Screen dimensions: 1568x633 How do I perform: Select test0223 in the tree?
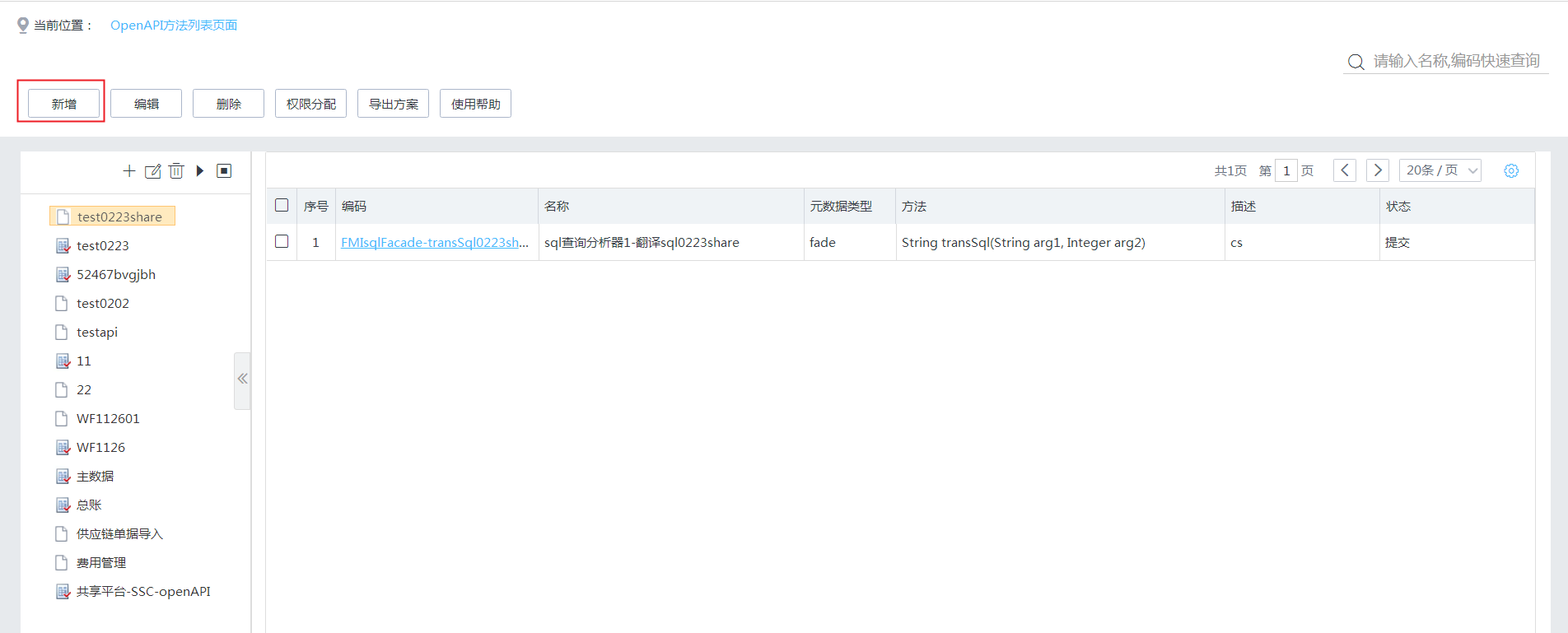click(x=102, y=245)
